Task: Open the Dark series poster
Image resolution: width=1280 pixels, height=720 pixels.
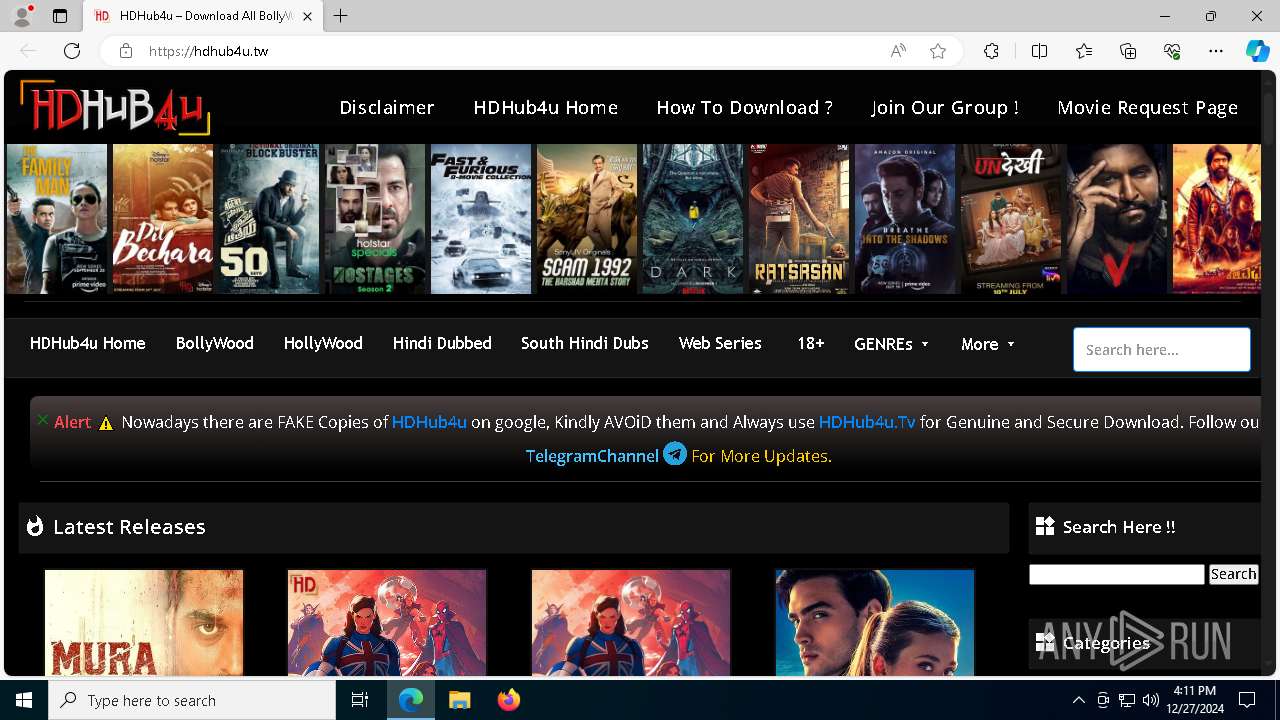Action: click(x=693, y=219)
